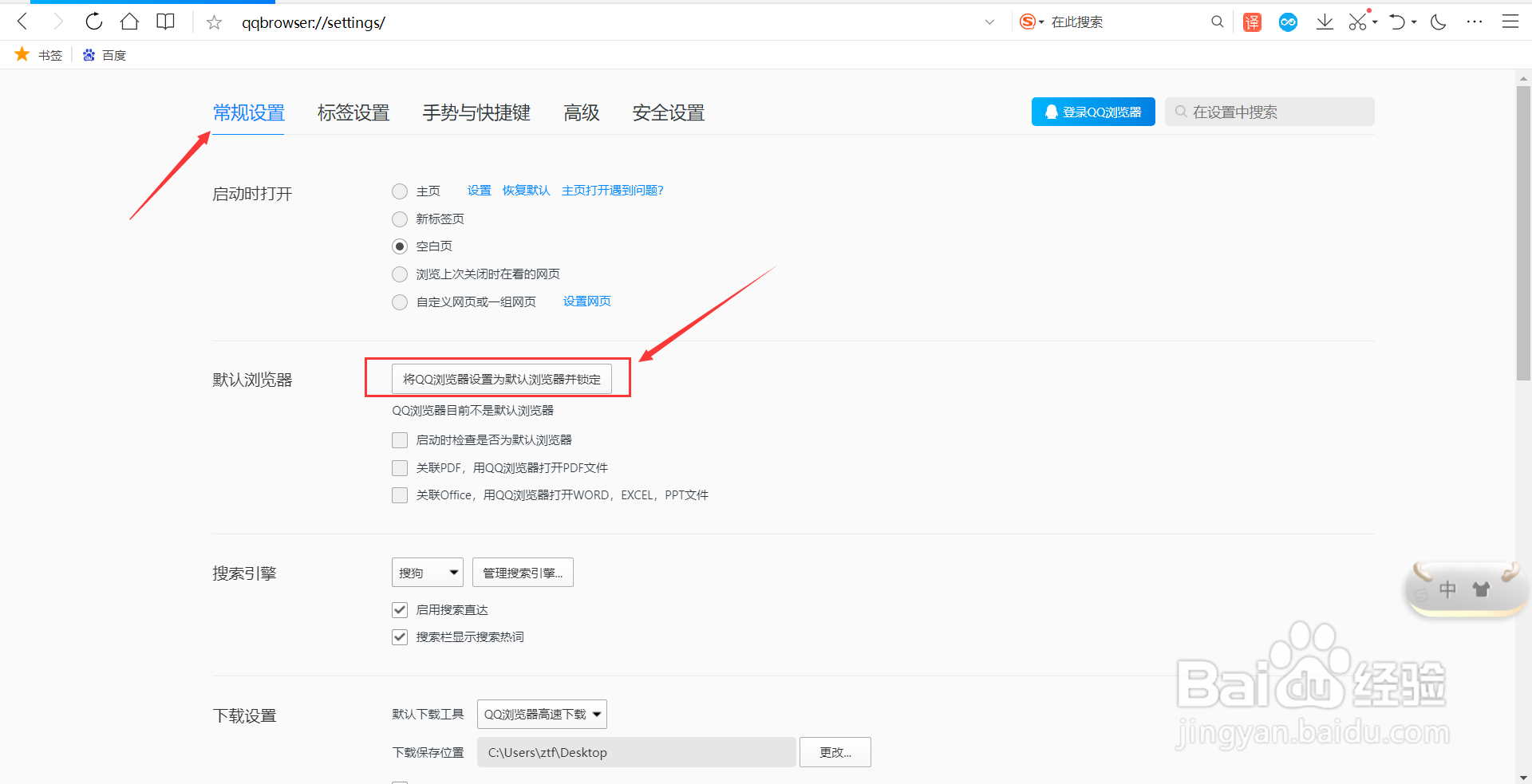This screenshot has width=1532, height=784.
Task: Focus the 在设置中搜索 search field
Action: (x=1269, y=112)
